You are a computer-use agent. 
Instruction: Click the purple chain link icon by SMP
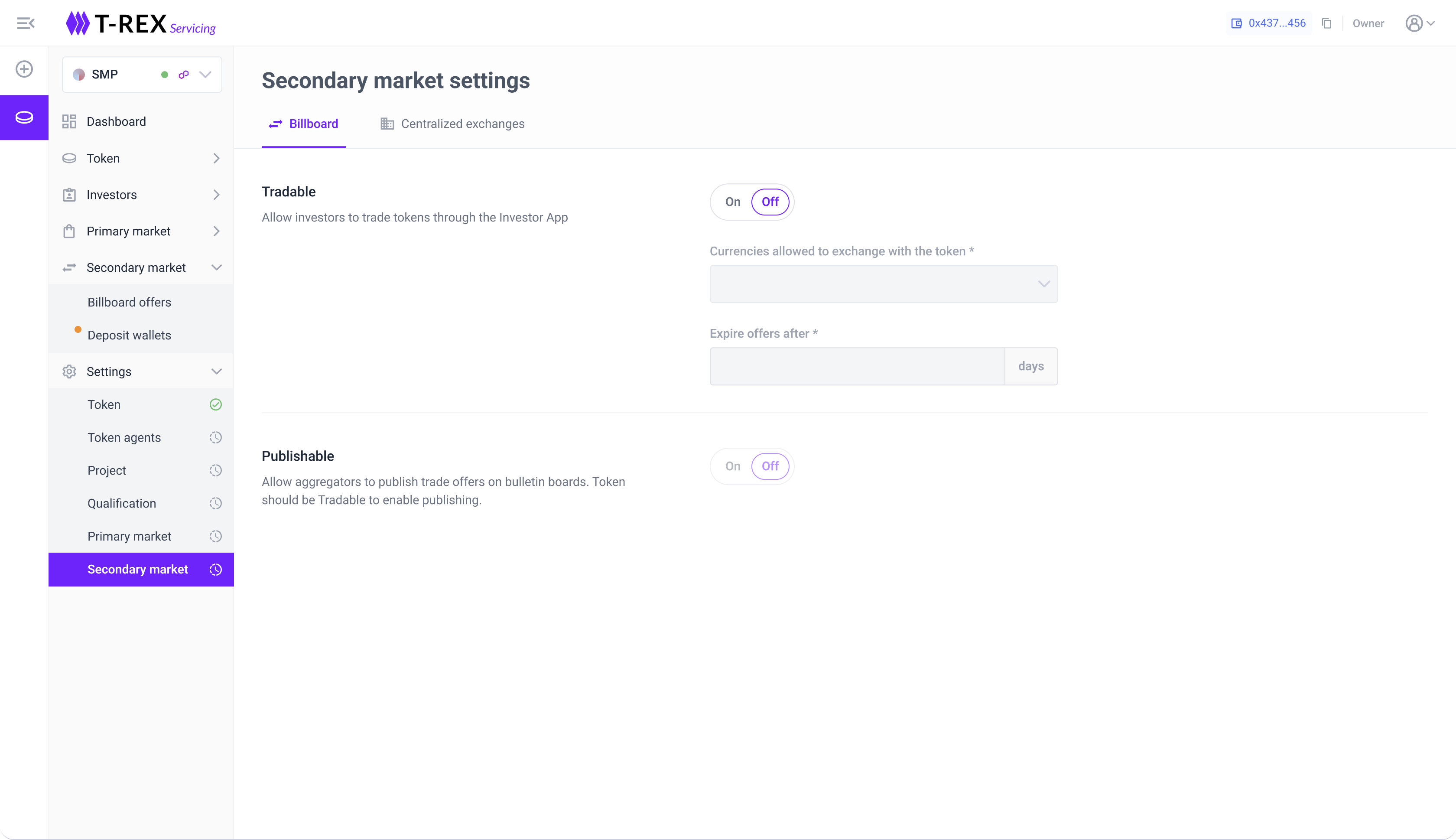[x=184, y=75]
